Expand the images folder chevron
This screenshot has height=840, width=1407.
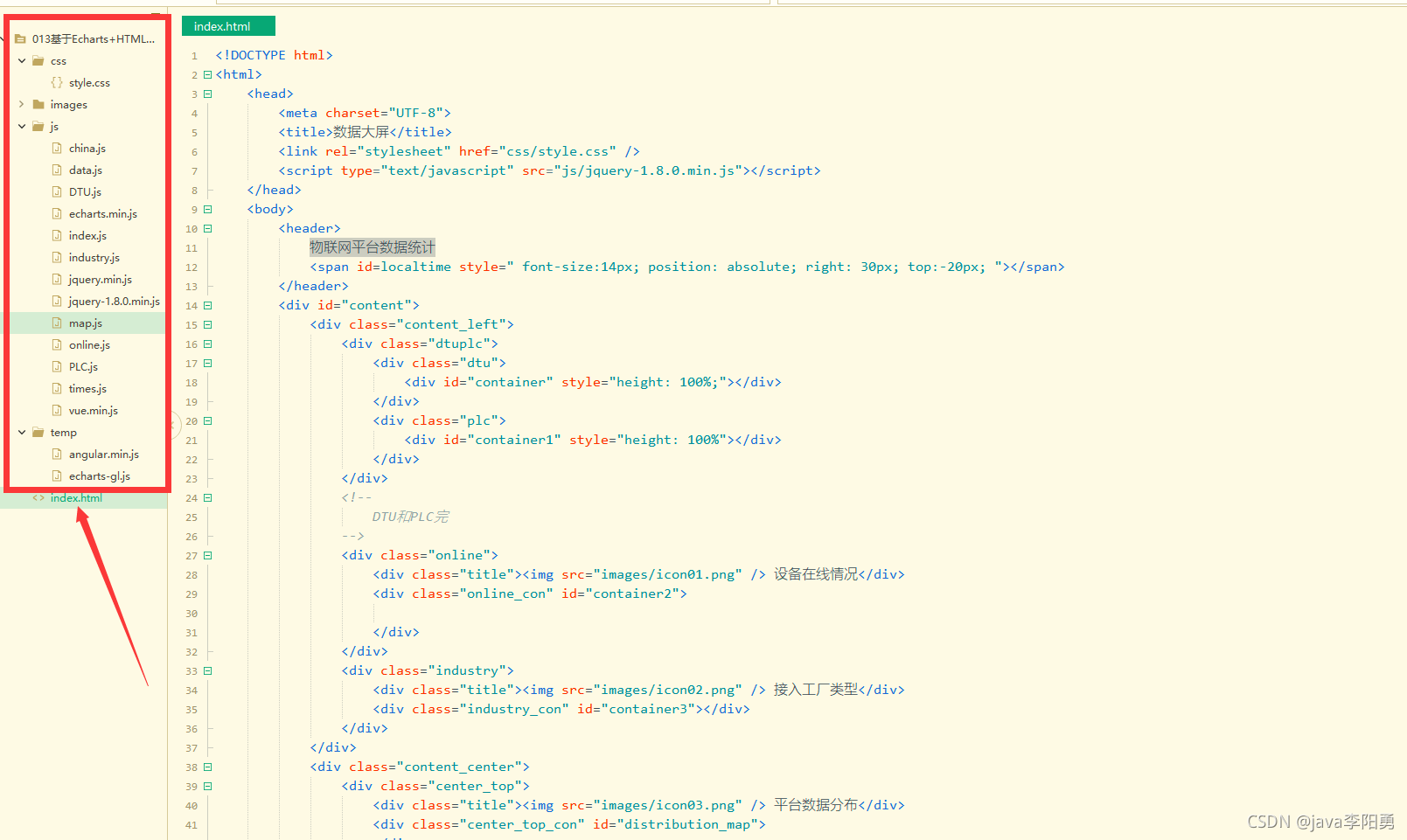coord(22,105)
